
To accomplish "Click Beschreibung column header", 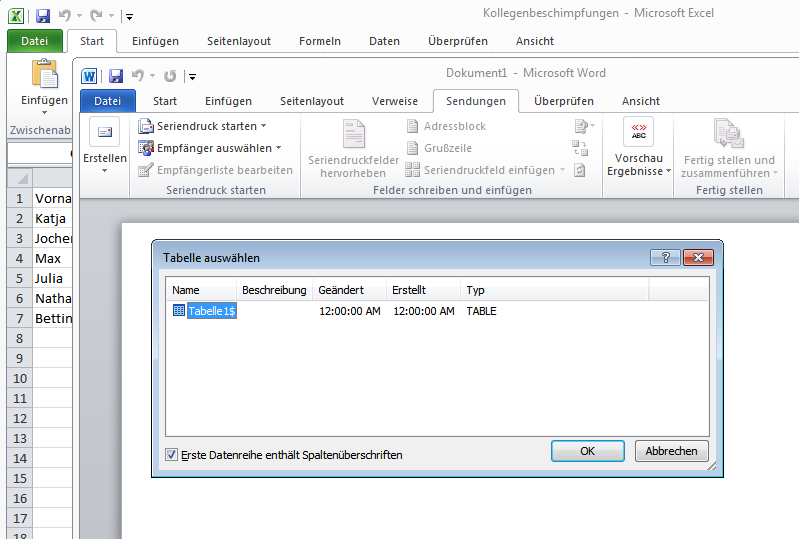I will (274, 290).
